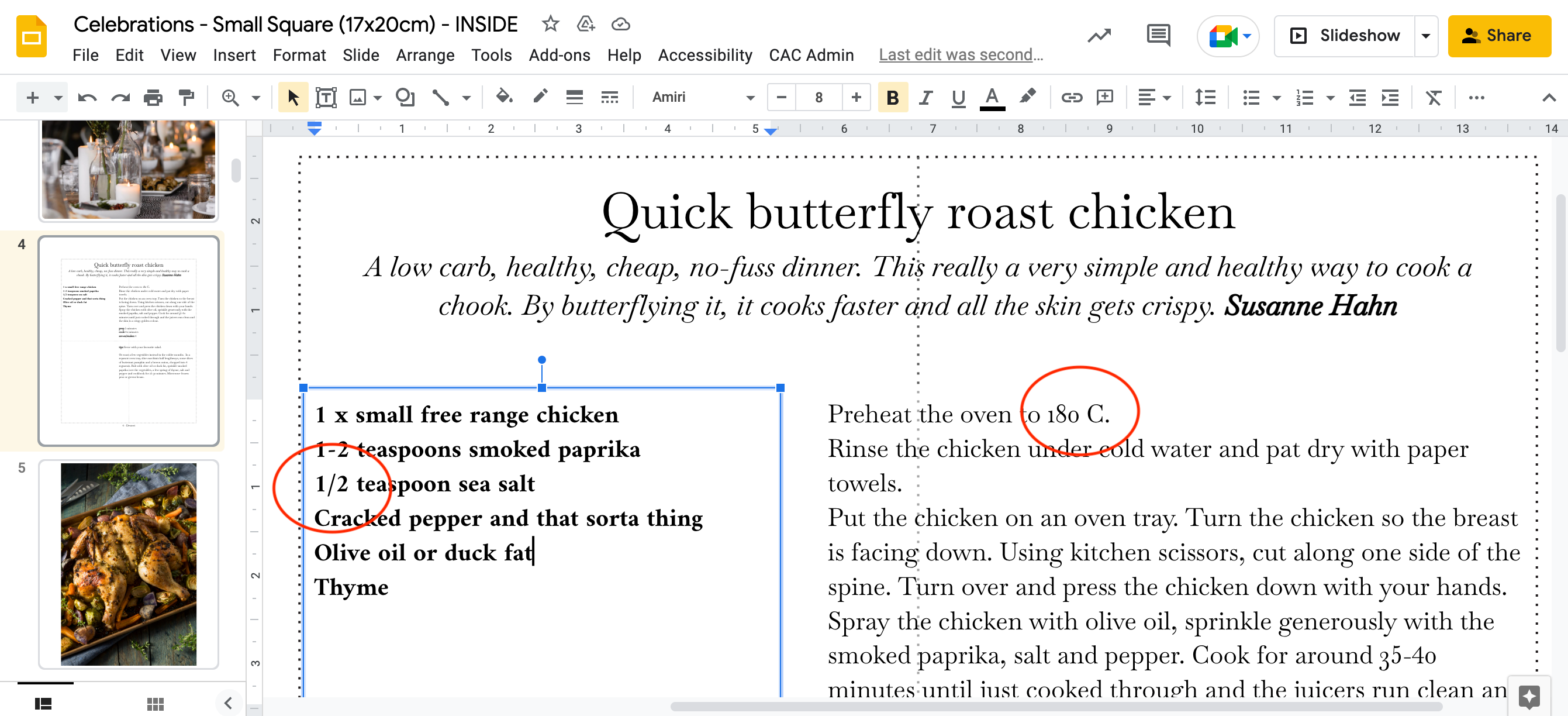Image resolution: width=1568 pixels, height=716 pixels.
Task: Add a comment
Action: pos(1105,98)
